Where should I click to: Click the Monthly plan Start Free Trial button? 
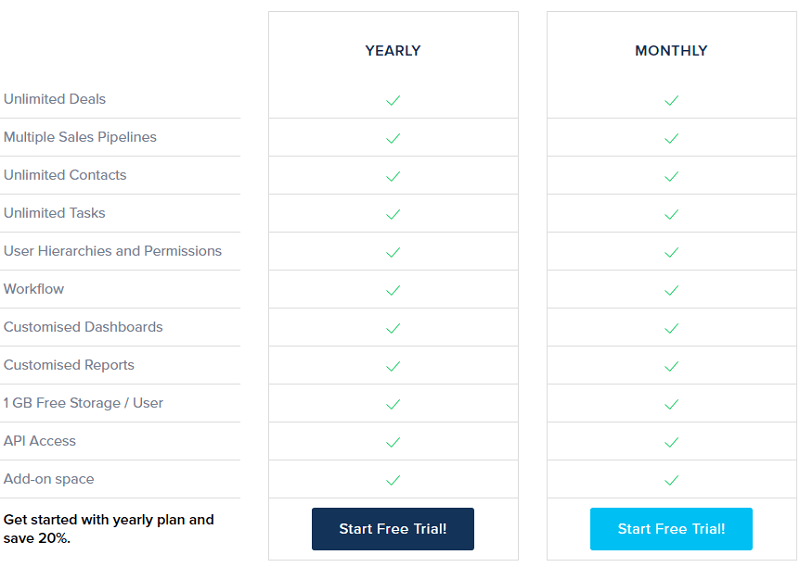[x=671, y=529]
